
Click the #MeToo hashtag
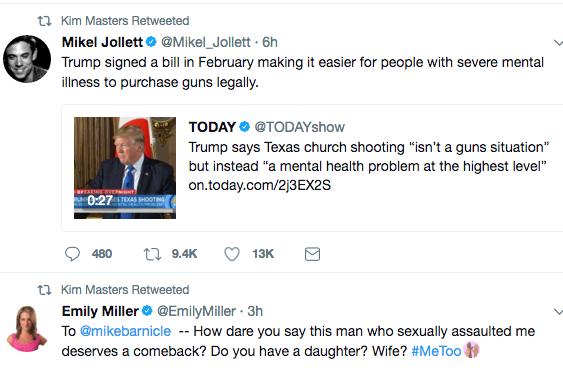click(x=436, y=351)
